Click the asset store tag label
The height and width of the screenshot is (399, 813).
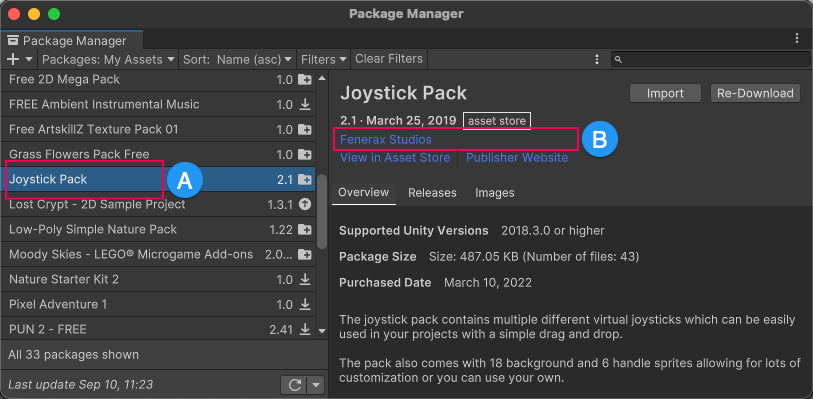tap(497, 121)
